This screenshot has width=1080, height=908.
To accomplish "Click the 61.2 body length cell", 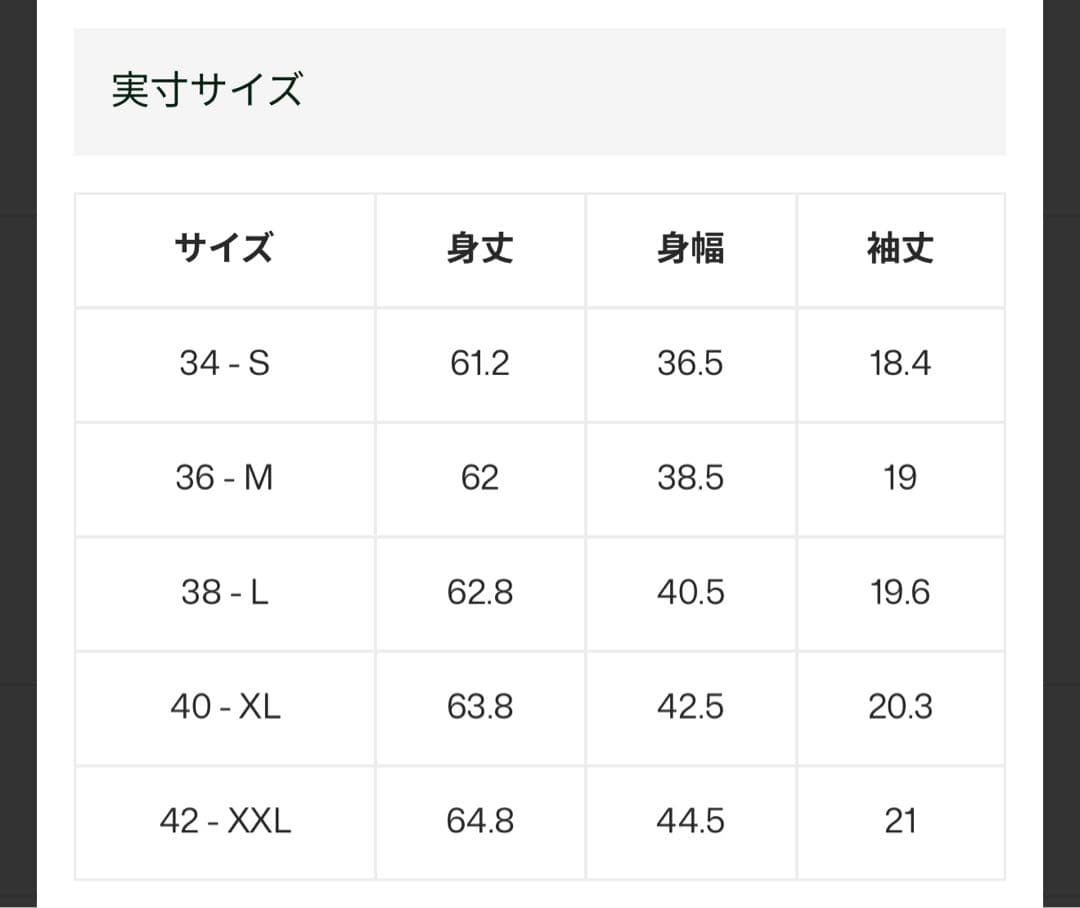I will coord(480,363).
